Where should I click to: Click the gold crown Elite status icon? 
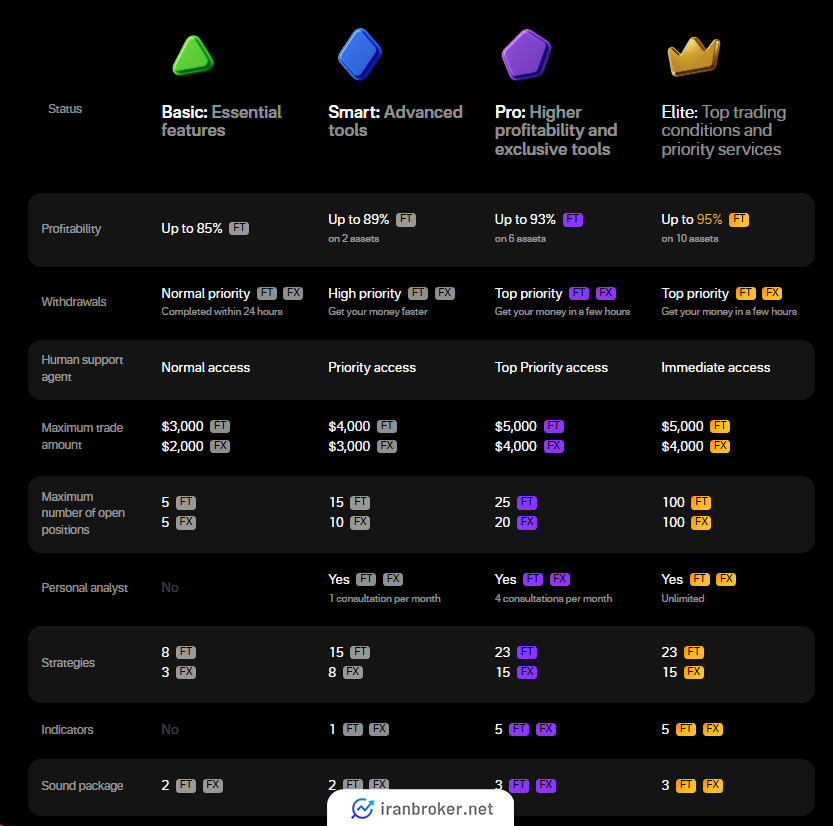click(693, 56)
